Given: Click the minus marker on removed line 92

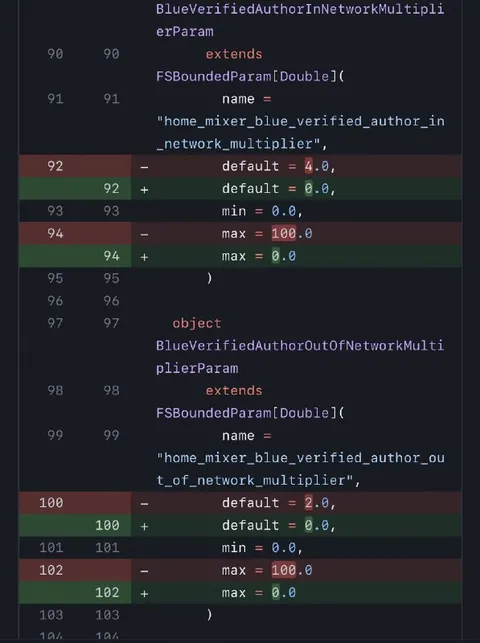Looking at the screenshot, I should click(144, 167).
